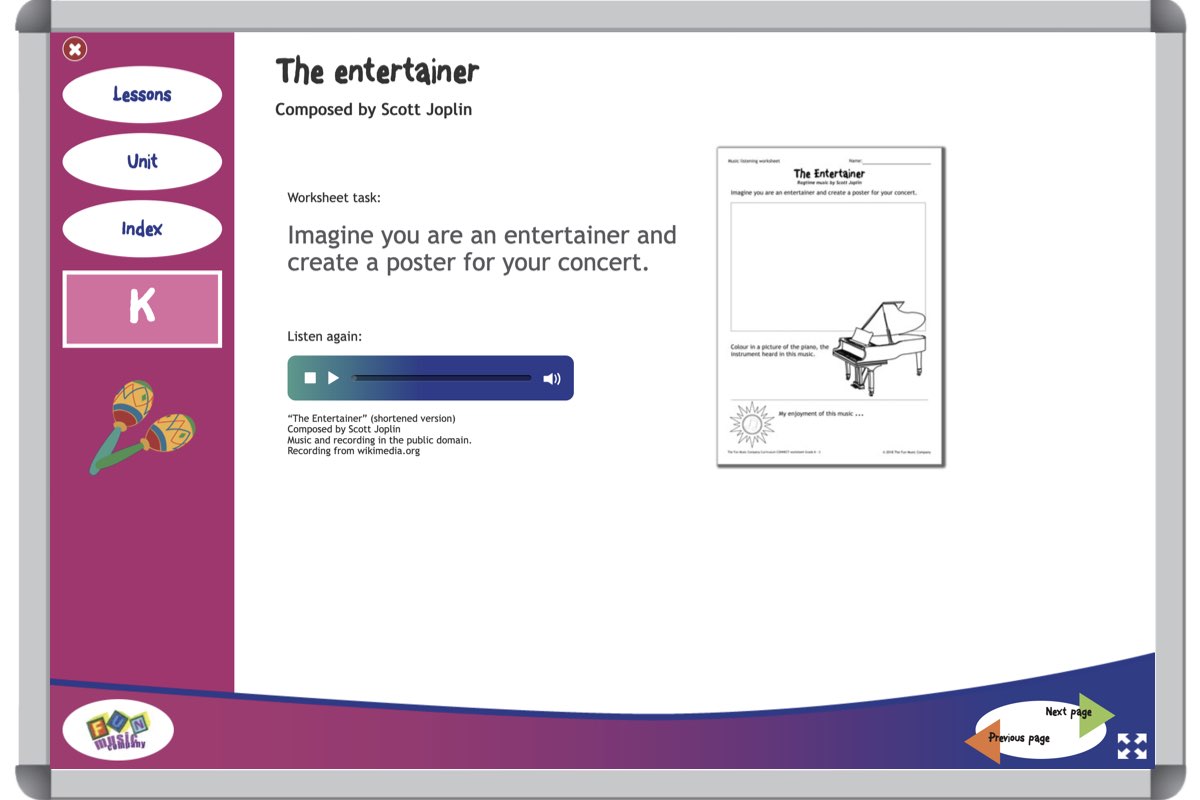Click the Fun Music Academy logo
This screenshot has width=1200, height=800.
118,730
